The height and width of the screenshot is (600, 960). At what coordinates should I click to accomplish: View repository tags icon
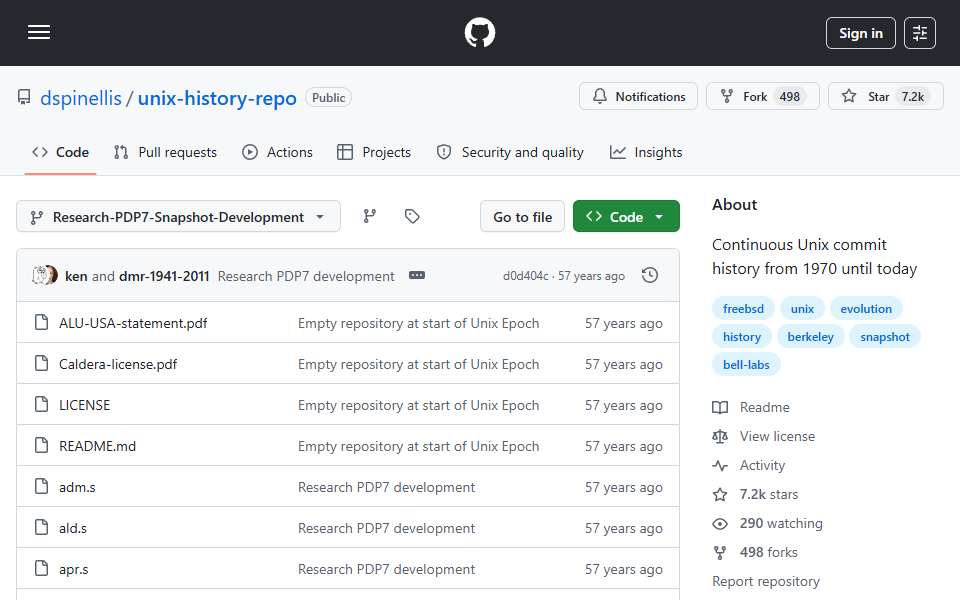pyautogui.click(x=412, y=216)
